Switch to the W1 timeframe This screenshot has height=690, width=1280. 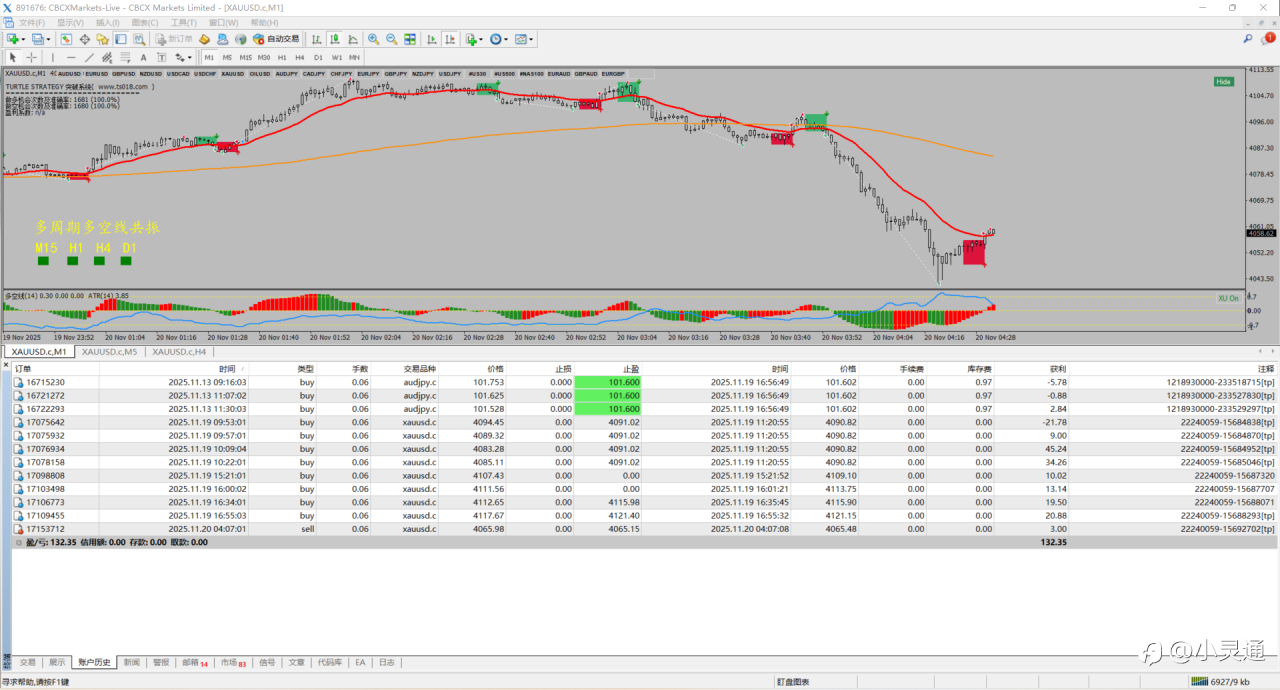pos(336,57)
